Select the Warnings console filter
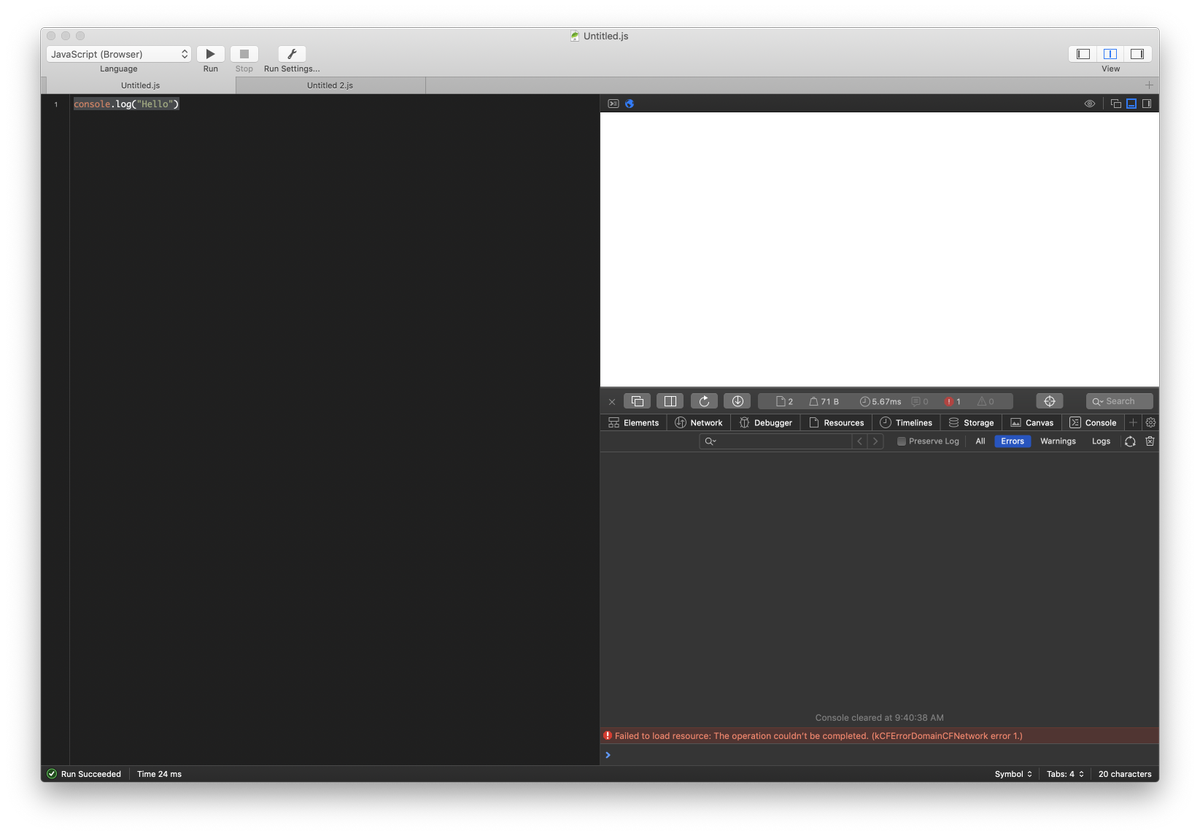Image resolution: width=1200 pixels, height=836 pixels. pos(1058,441)
